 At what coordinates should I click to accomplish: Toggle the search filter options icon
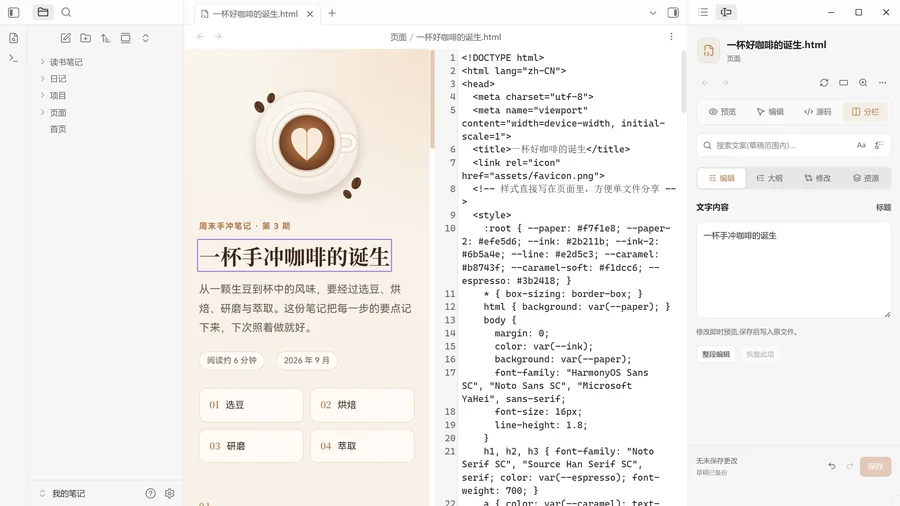click(x=879, y=145)
